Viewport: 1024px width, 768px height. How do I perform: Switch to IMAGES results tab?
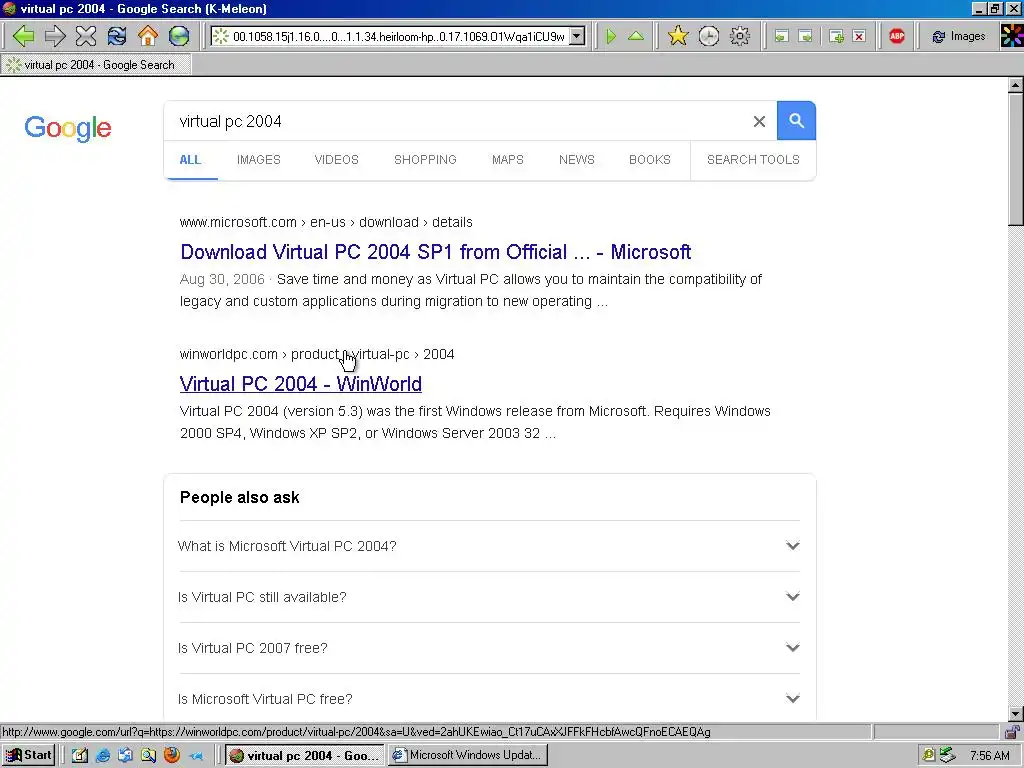point(259,160)
